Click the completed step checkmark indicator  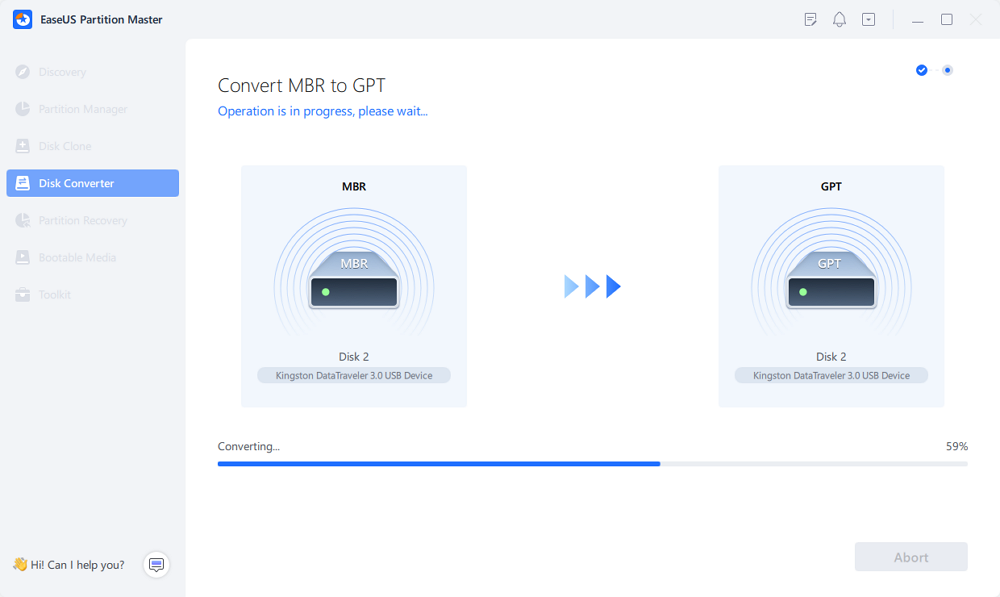(922, 70)
